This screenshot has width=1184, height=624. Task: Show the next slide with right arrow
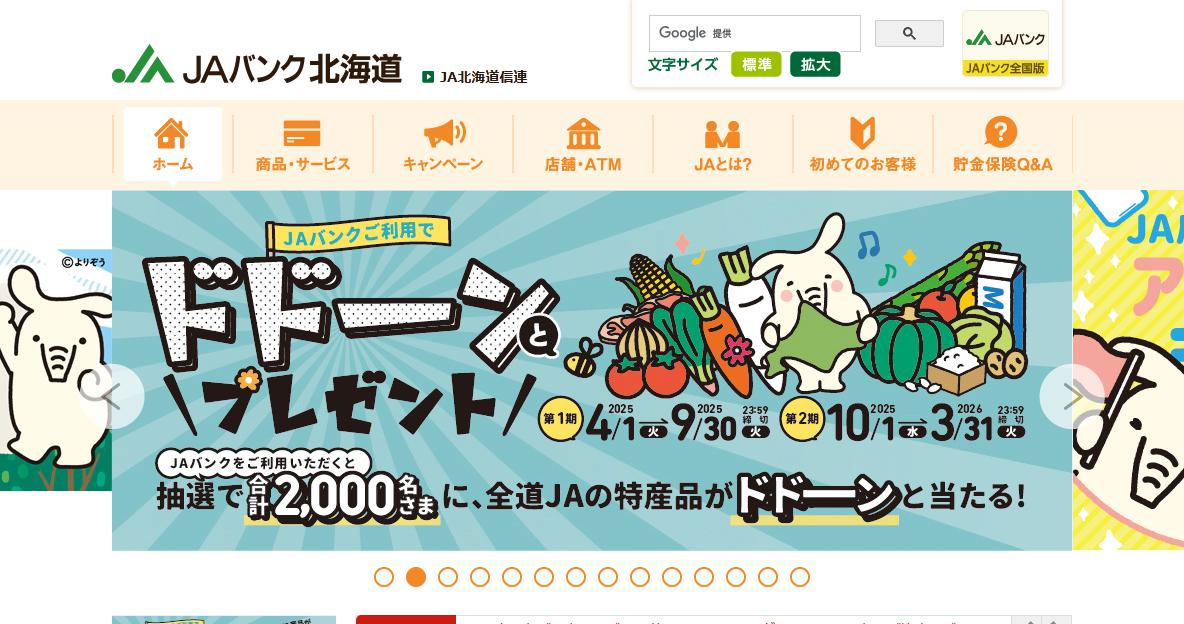(1071, 397)
